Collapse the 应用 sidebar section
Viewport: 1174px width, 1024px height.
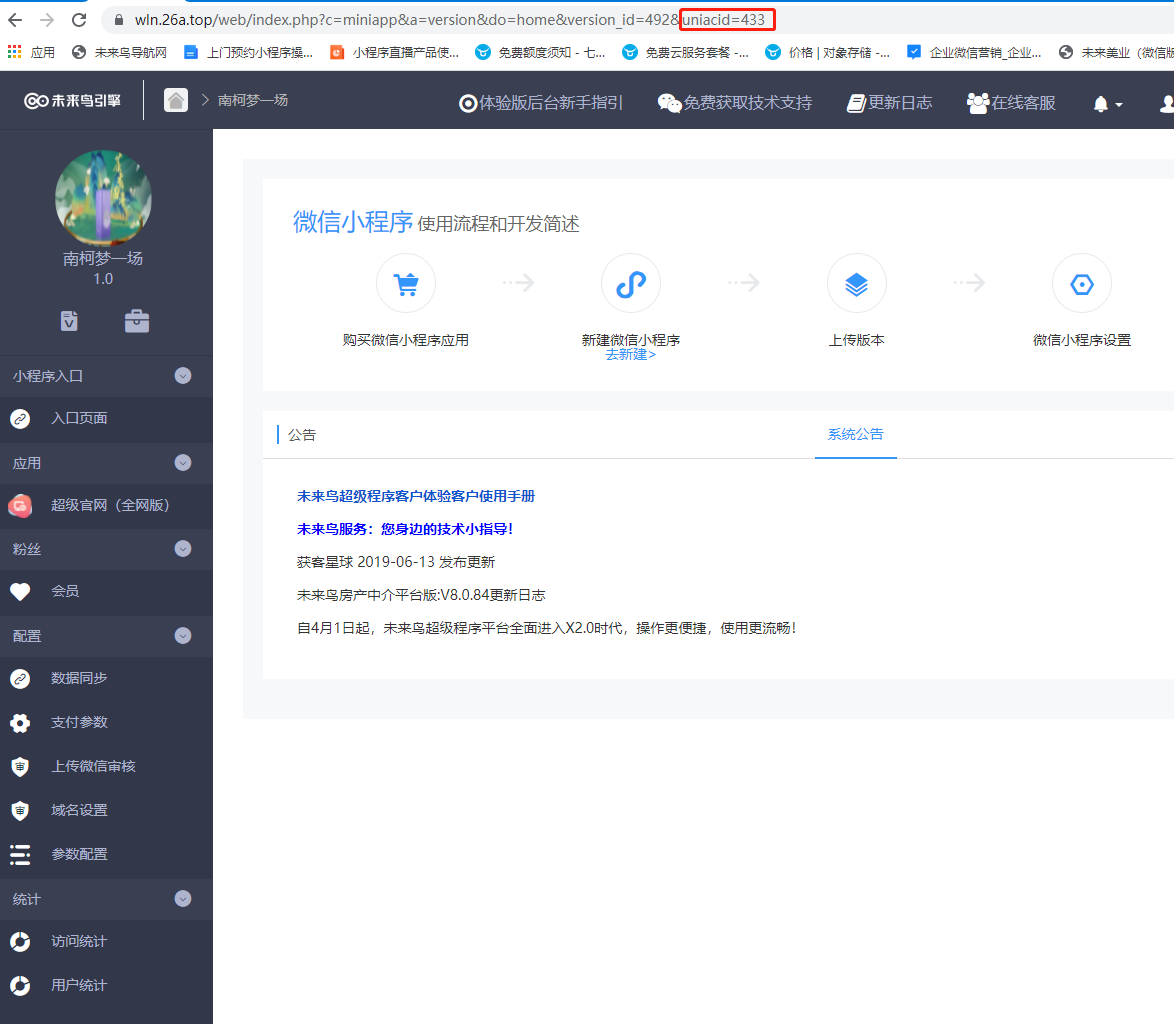pos(183,463)
